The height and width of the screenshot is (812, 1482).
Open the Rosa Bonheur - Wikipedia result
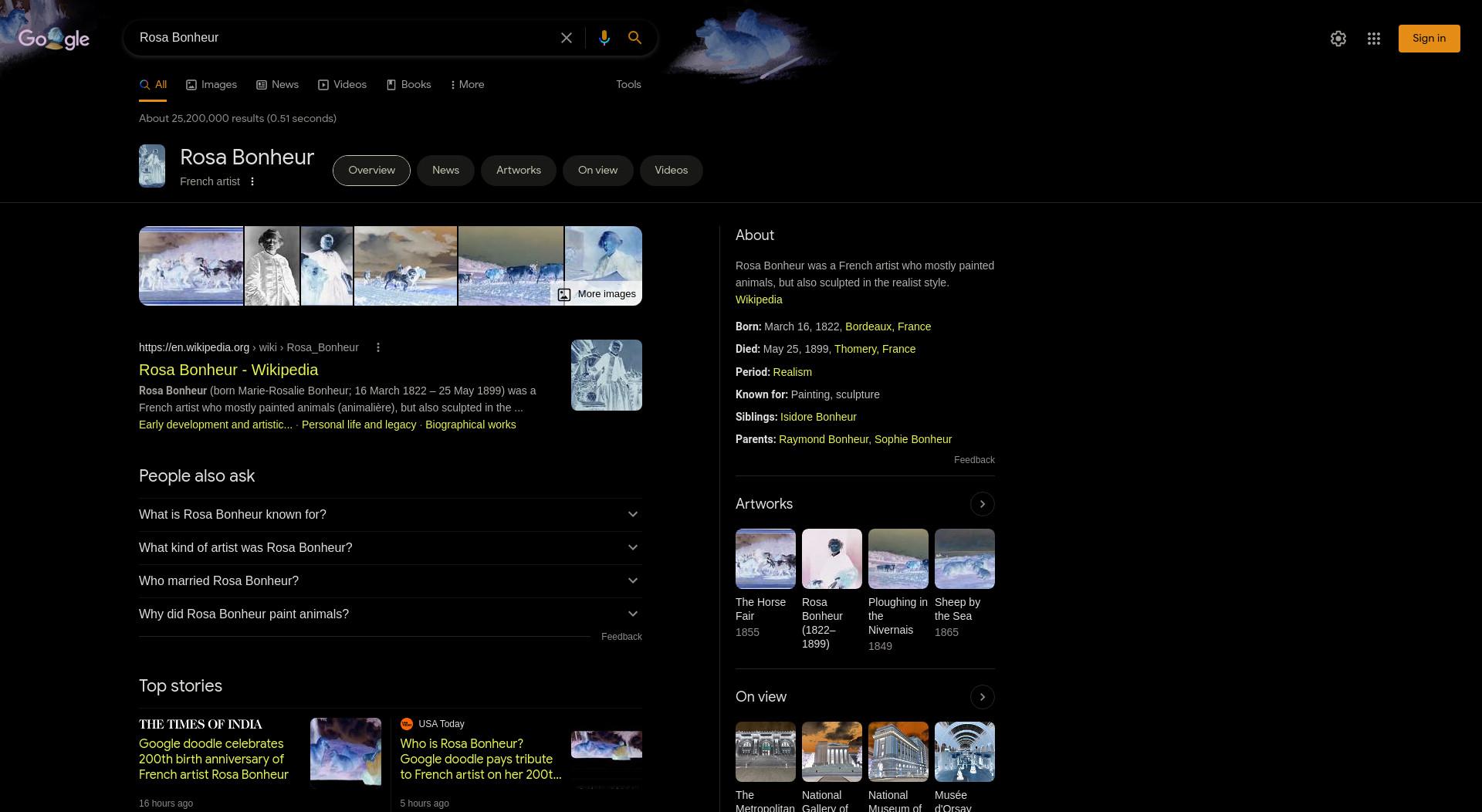click(228, 370)
